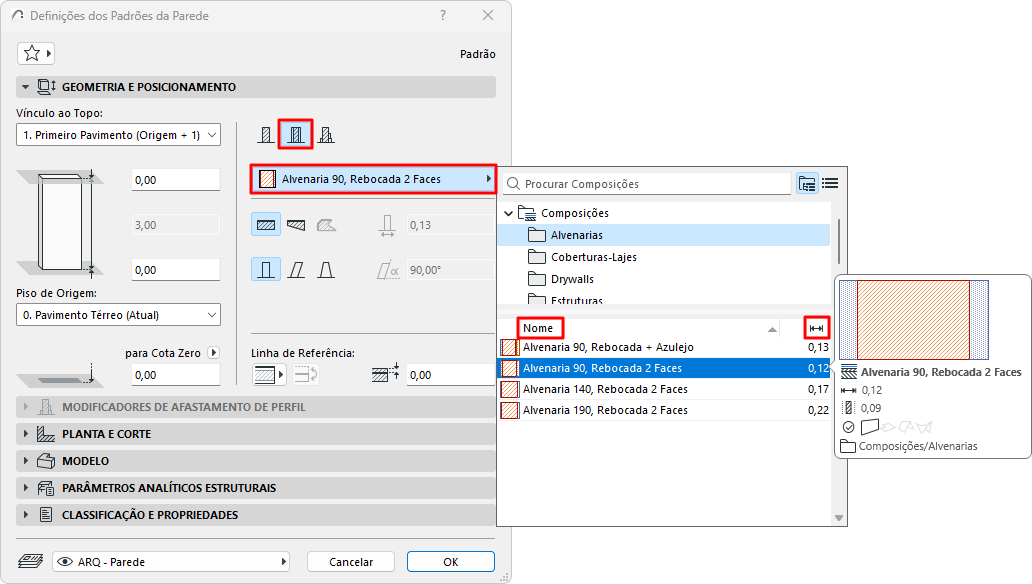The width and height of the screenshot is (1032, 584).
Task: Click the Procurar Composições search field
Action: pos(647,184)
